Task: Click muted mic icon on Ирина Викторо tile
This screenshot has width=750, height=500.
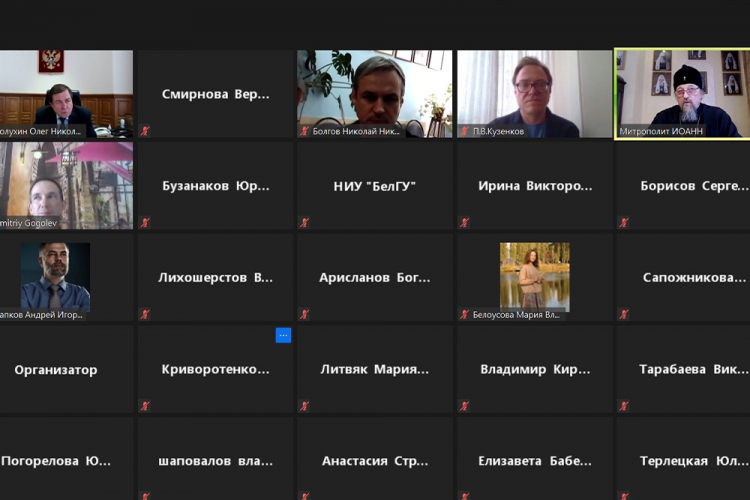Action: 464,222
